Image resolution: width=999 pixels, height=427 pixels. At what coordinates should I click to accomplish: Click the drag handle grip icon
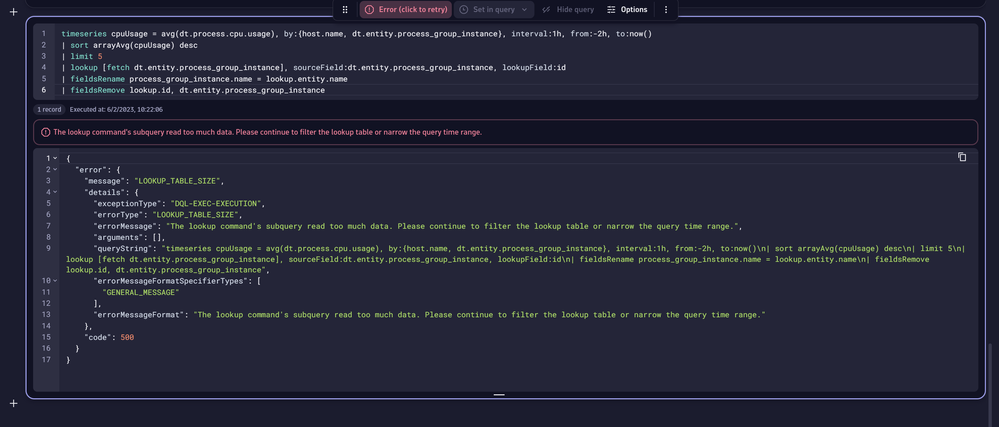(345, 9)
